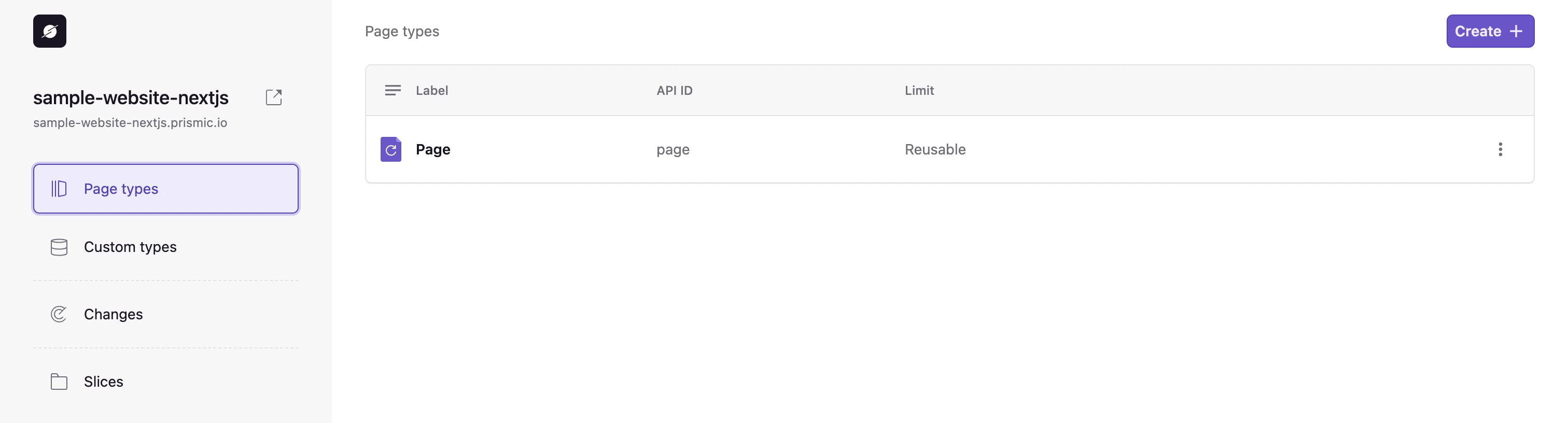Go to Custom types section
The height and width of the screenshot is (423, 1568).
[130, 247]
